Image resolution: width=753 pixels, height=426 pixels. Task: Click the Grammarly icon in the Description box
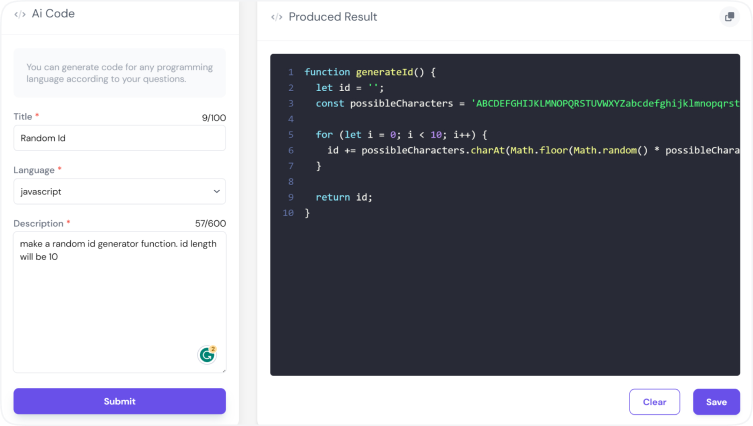(208, 354)
